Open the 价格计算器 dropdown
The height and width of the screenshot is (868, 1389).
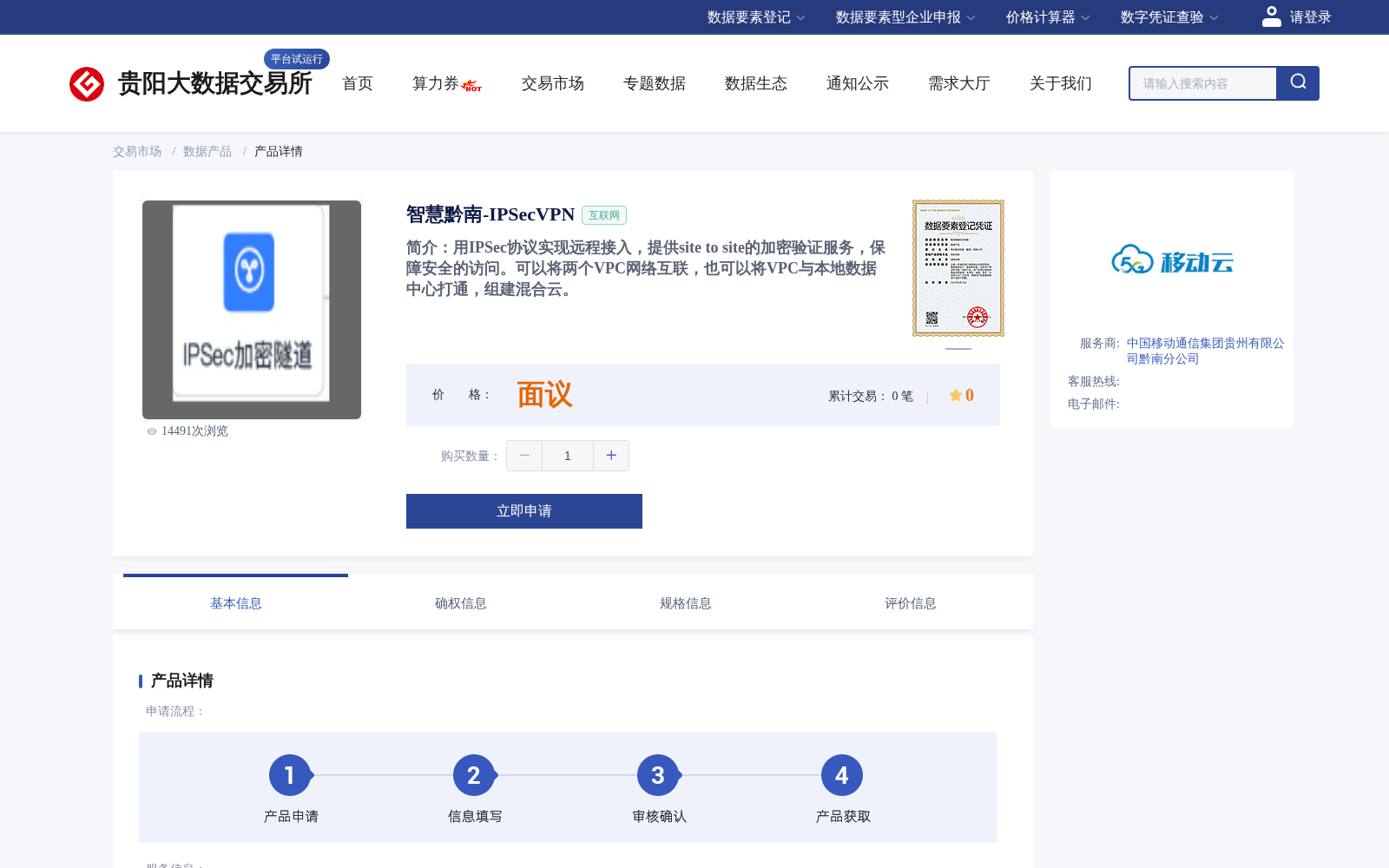[1048, 17]
